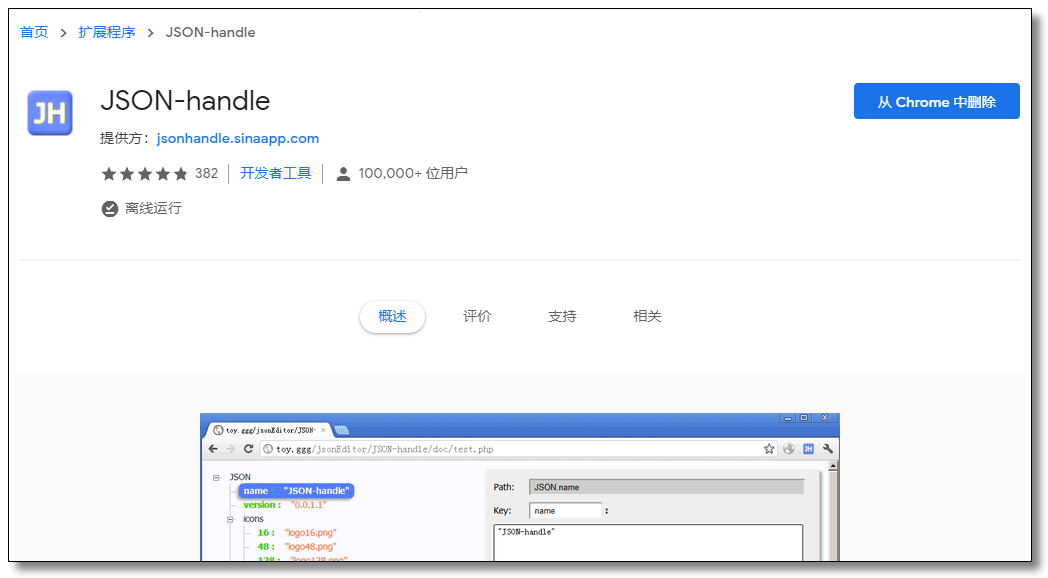Screen dimensions: 1048x578
Task: Click the Key input containing name
Action: pyautogui.click(x=565, y=511)
